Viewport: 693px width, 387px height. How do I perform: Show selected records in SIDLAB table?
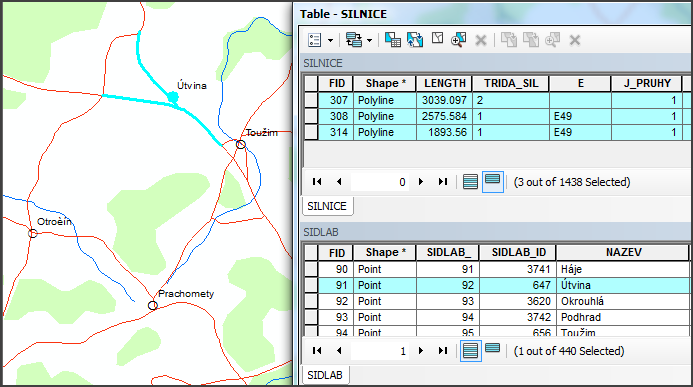[492, 349]
